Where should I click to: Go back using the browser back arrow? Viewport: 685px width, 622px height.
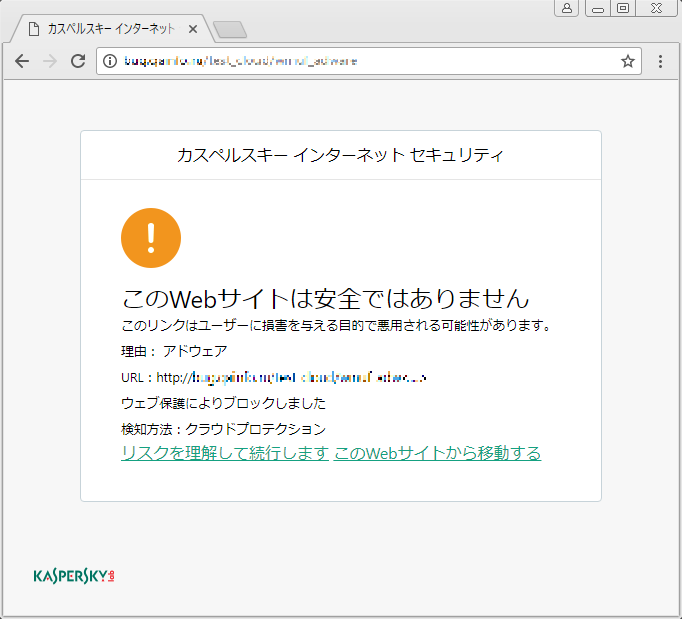pyautogui.click(x=22, y=61)
